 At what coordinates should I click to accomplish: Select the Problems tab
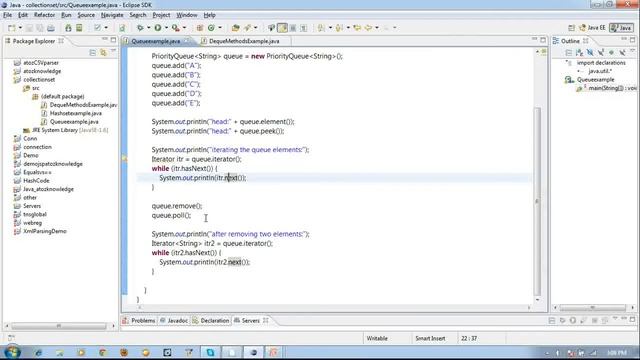tap(139, 320)
